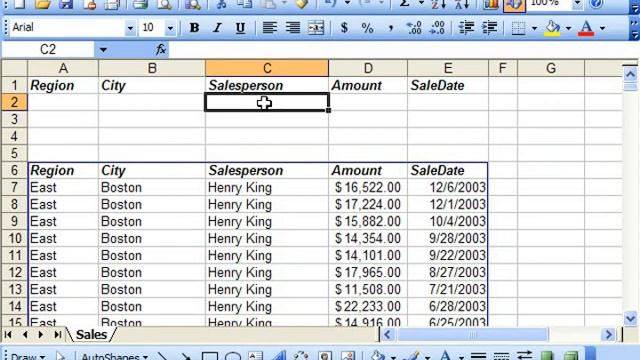Open Font Color dropdown arrow

click(x=602, y=28)
